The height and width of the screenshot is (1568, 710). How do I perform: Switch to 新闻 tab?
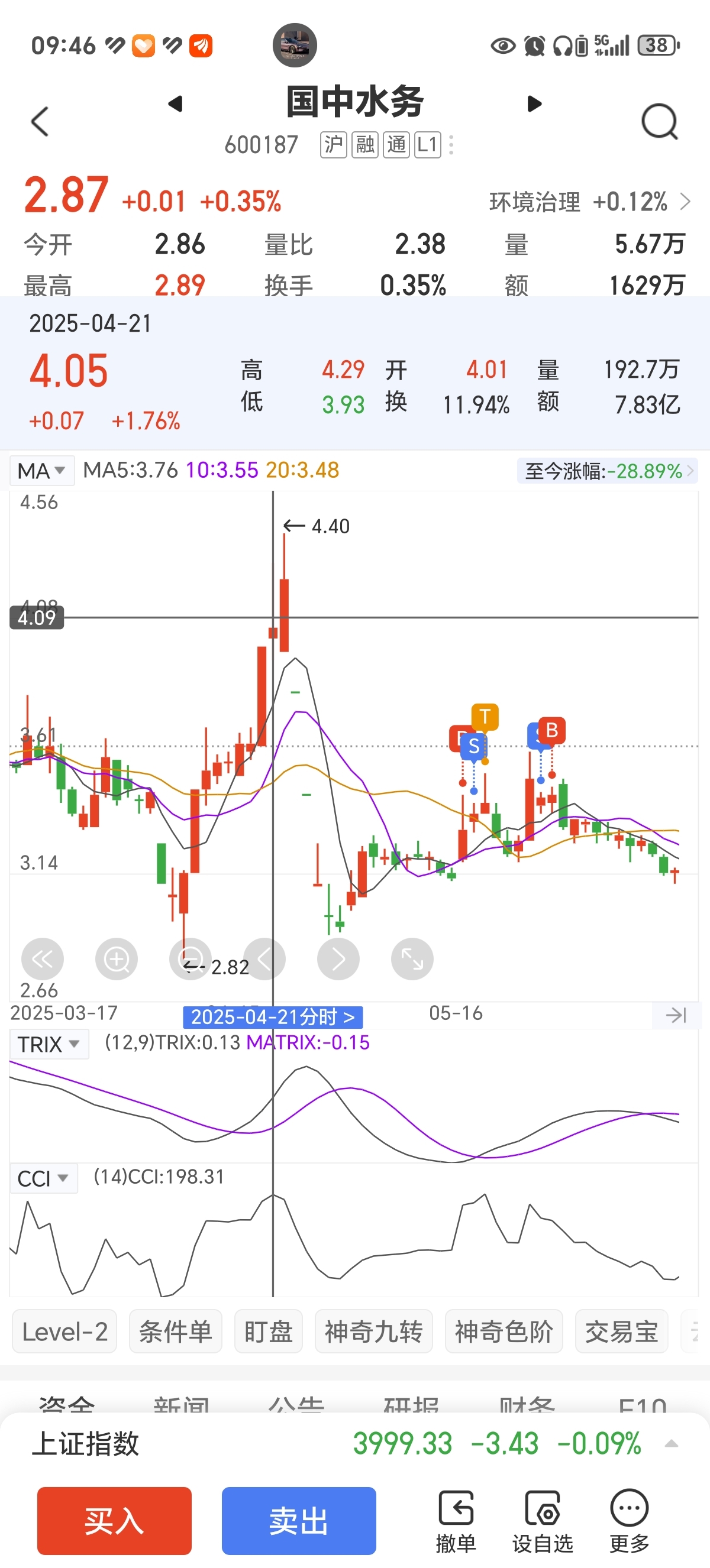tap(181, 1404)
